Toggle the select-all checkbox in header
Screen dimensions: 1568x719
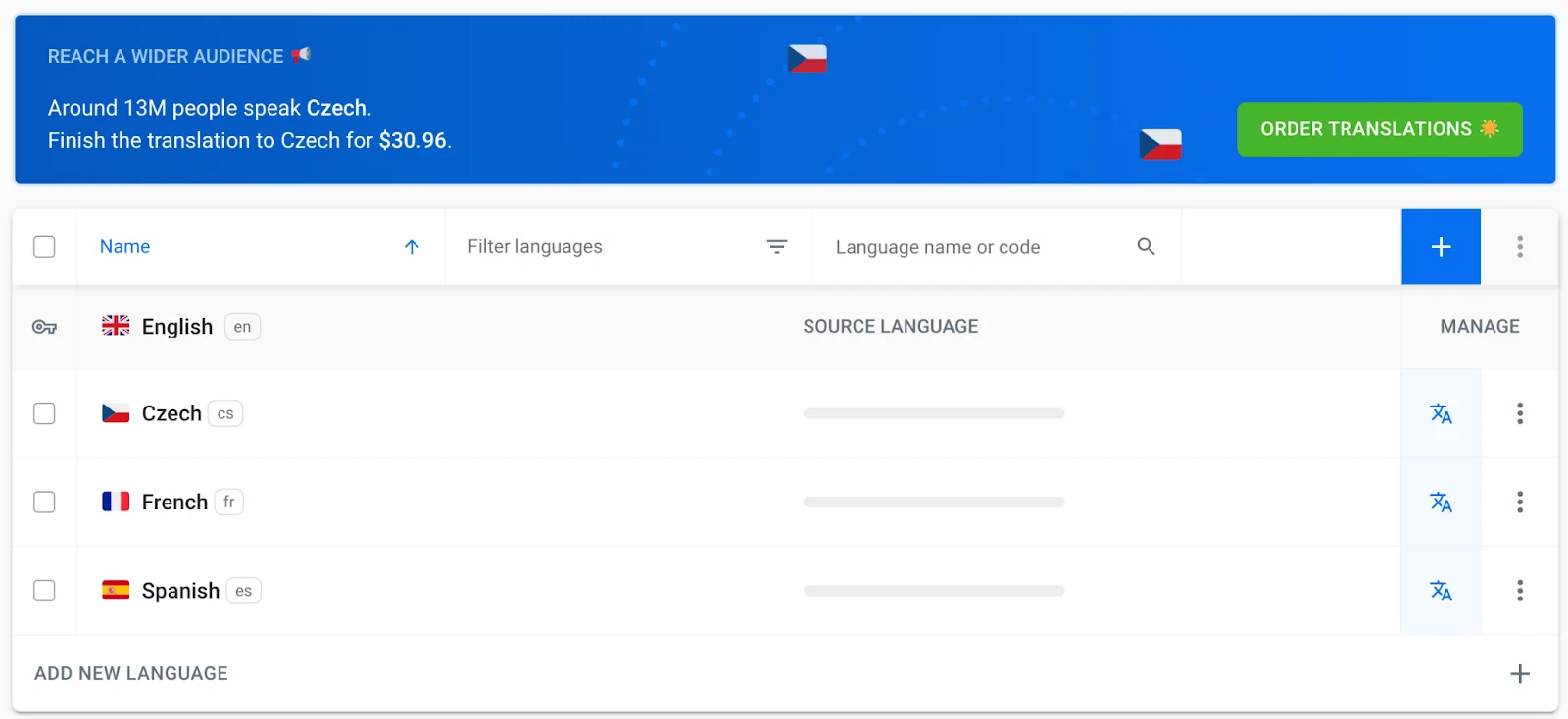pos(44,247)
